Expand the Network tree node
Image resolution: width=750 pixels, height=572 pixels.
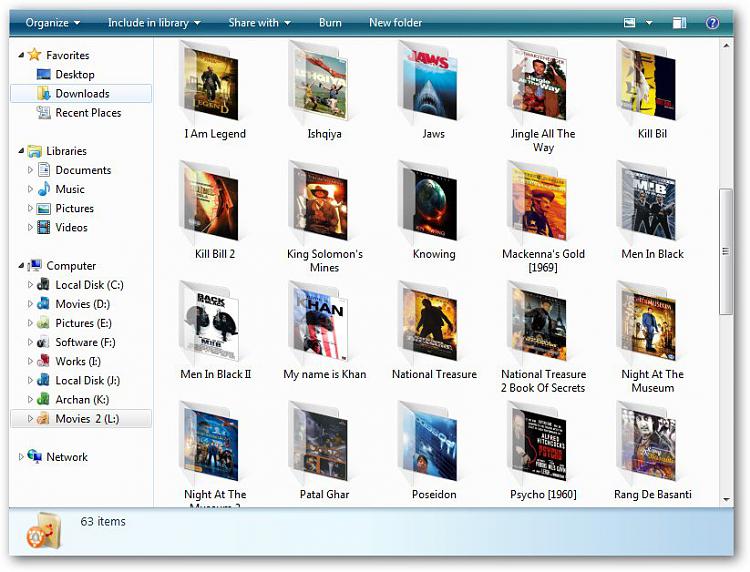pos(21,457)
